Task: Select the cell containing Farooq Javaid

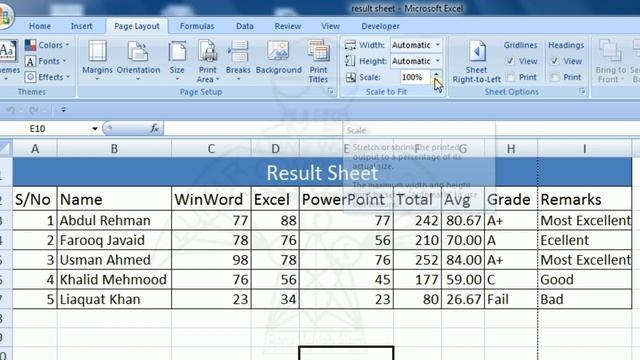Action: [x=114, y=240]
